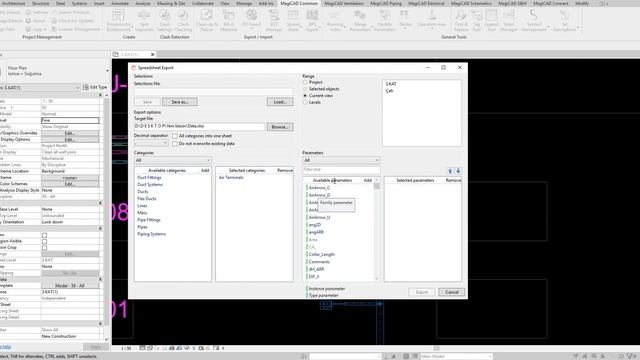The width and height of the screenshot is (640, 360).
Task: Open the Spreadsheet ribbon tool
Action: [x=293, y=20]
